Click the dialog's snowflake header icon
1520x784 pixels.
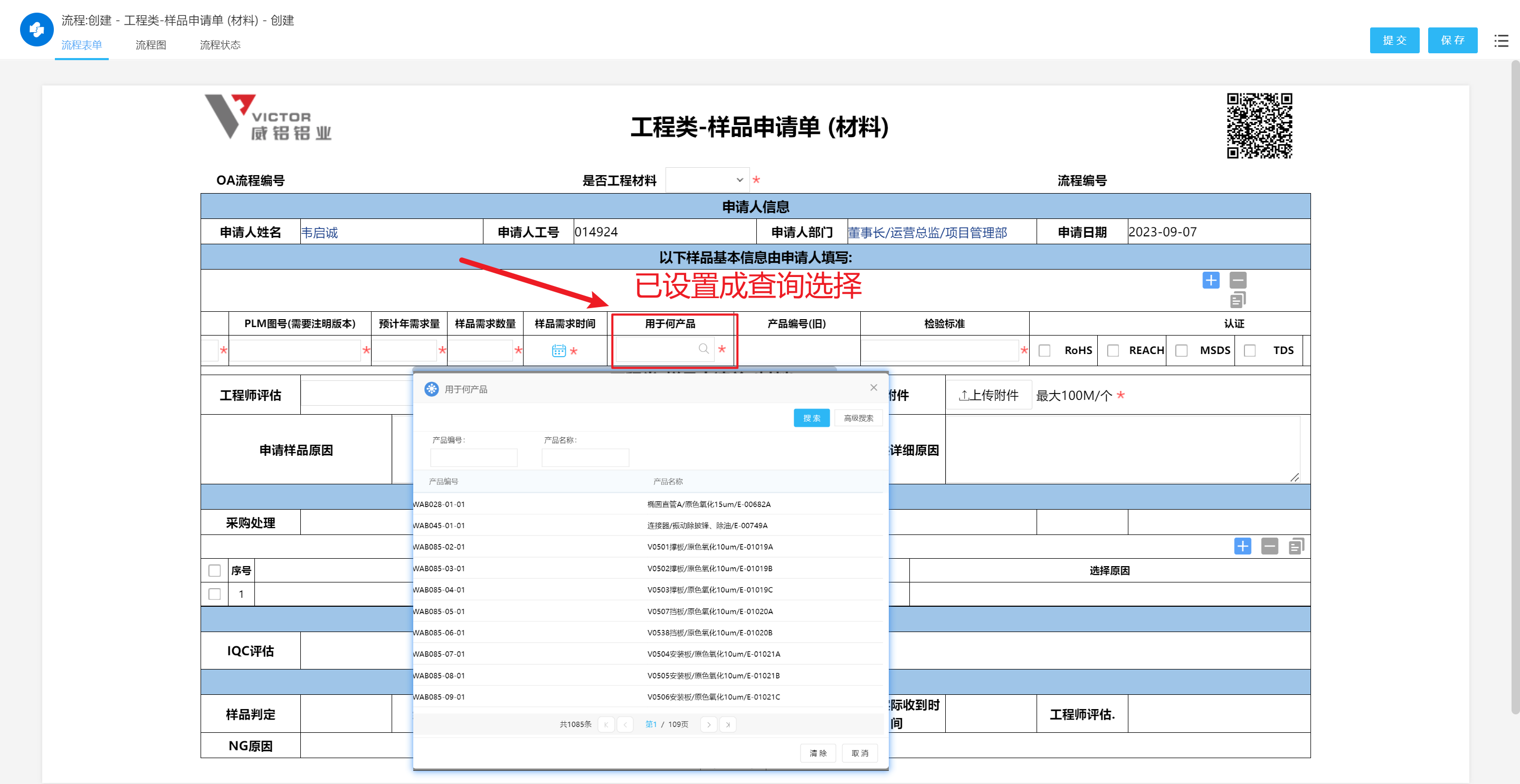tap(432, 389)
